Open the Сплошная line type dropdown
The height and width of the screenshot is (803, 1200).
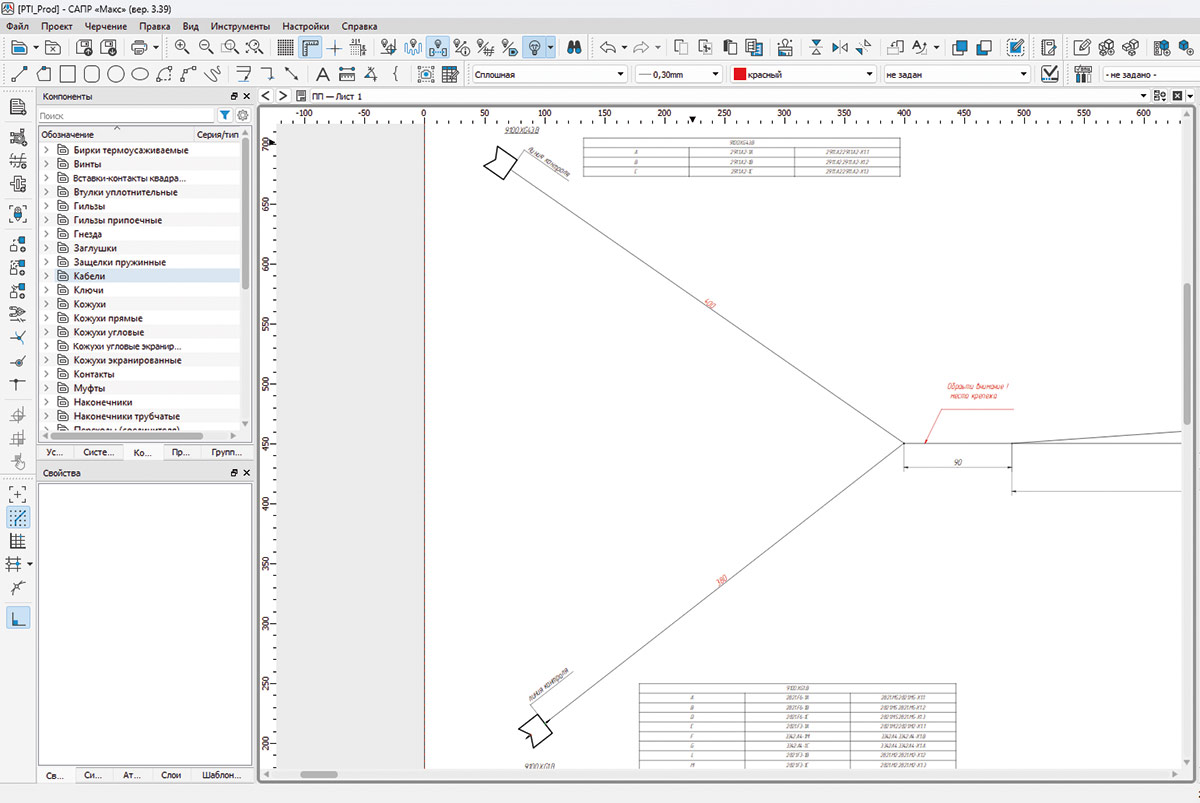tap(547, 74)
